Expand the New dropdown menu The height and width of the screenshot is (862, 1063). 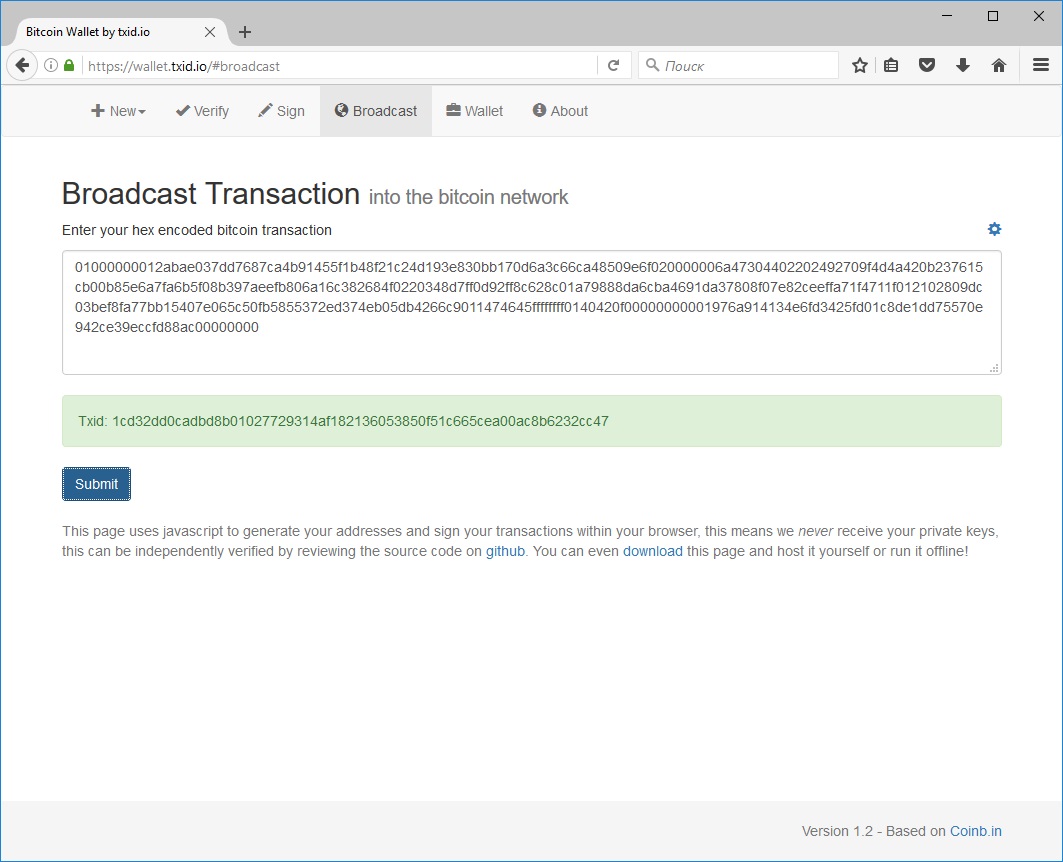click(x=118, y=111)
